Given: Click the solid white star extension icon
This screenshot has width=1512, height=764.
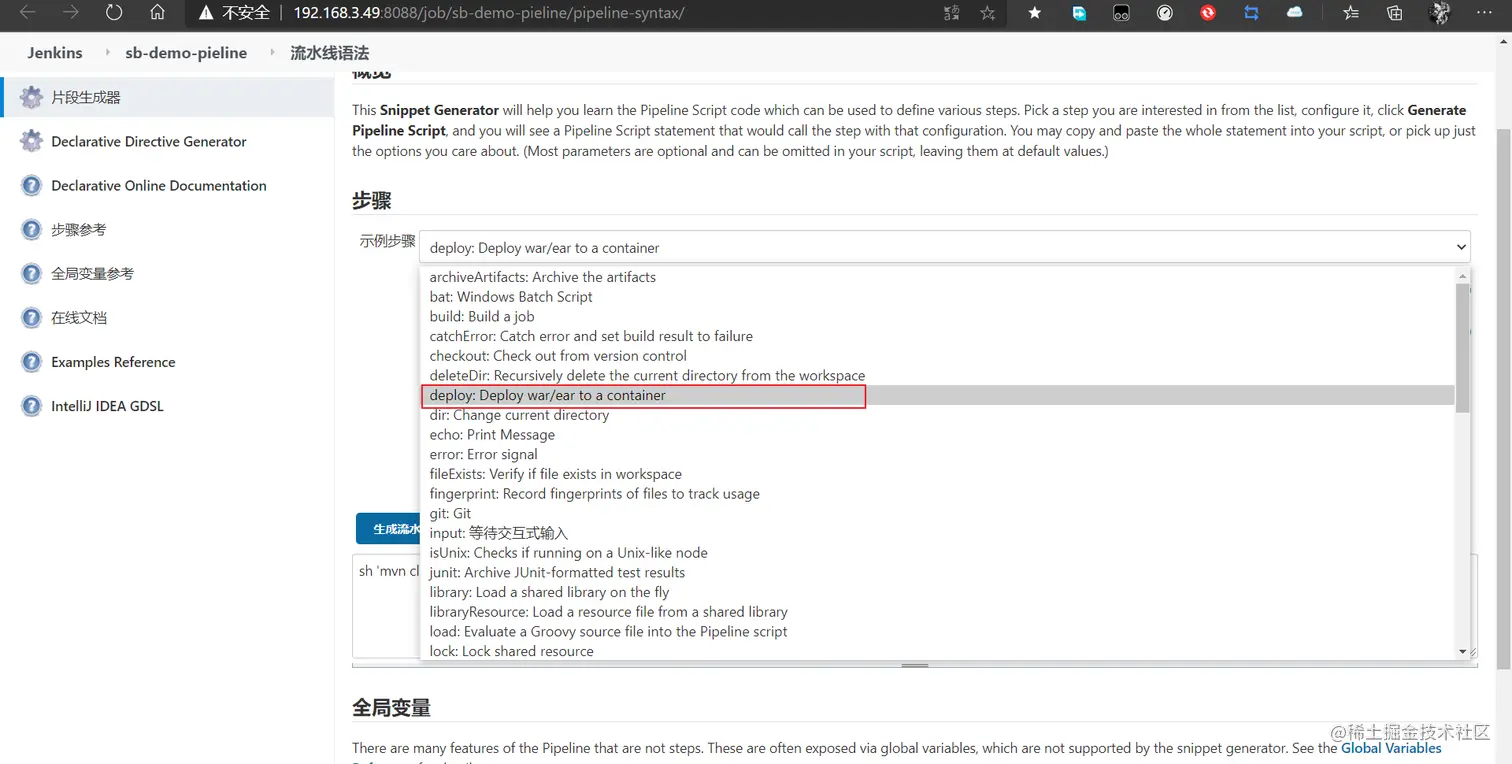Looking at the screenshot, I should point(1035,13).
